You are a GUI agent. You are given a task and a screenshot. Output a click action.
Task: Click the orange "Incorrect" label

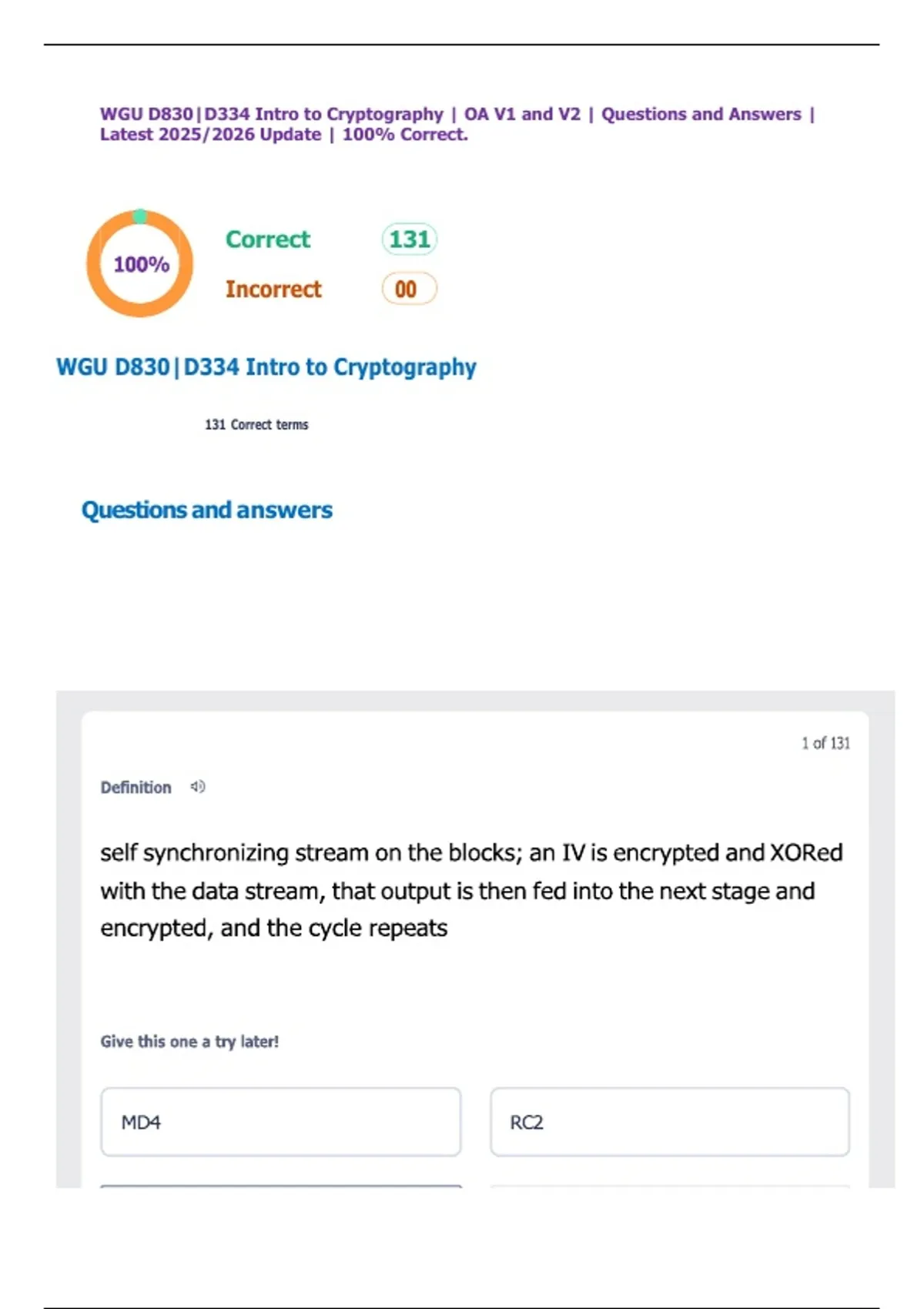(273, 290)
